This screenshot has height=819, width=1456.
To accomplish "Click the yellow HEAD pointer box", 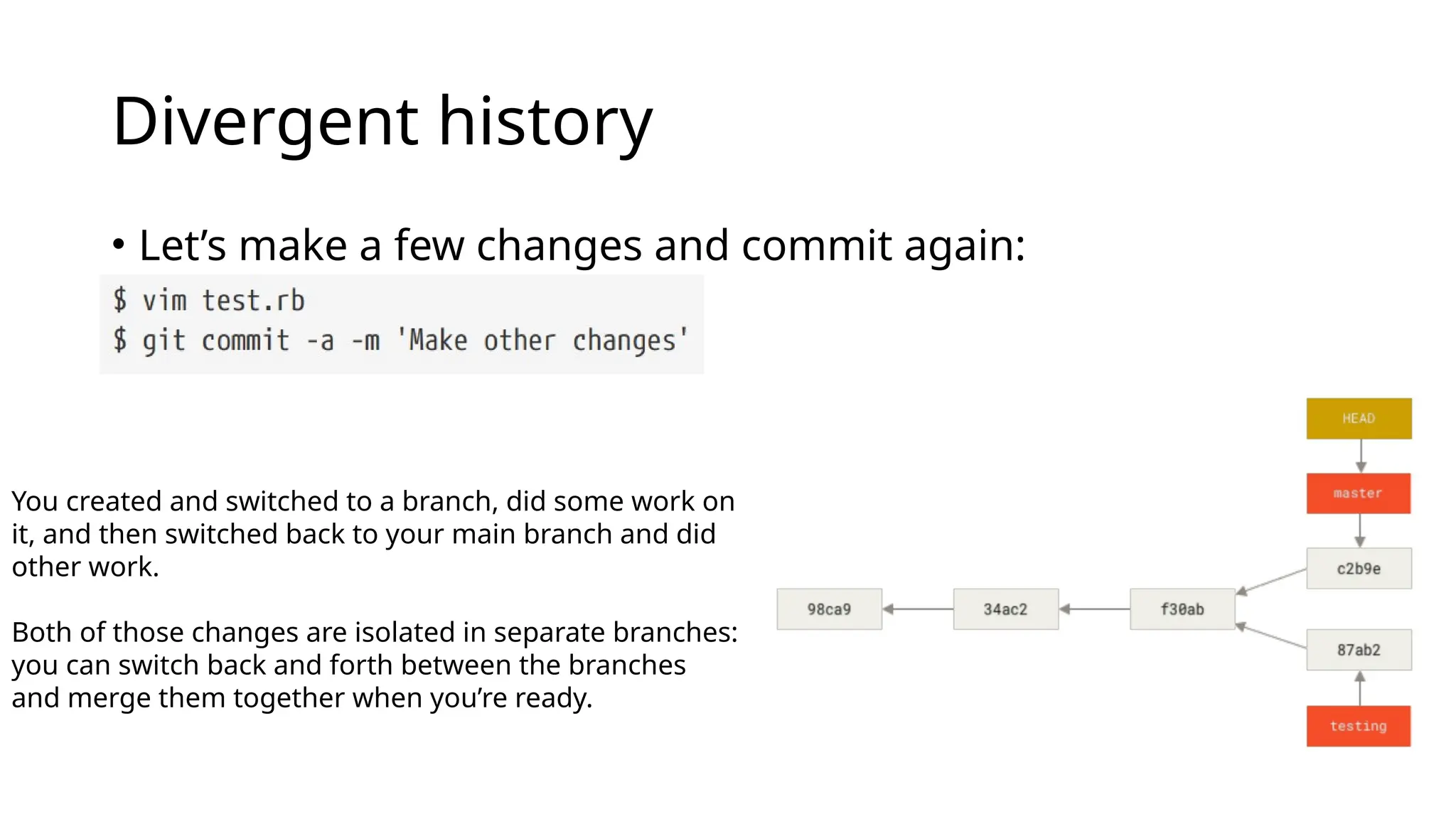I will [x=1359, y=418].
